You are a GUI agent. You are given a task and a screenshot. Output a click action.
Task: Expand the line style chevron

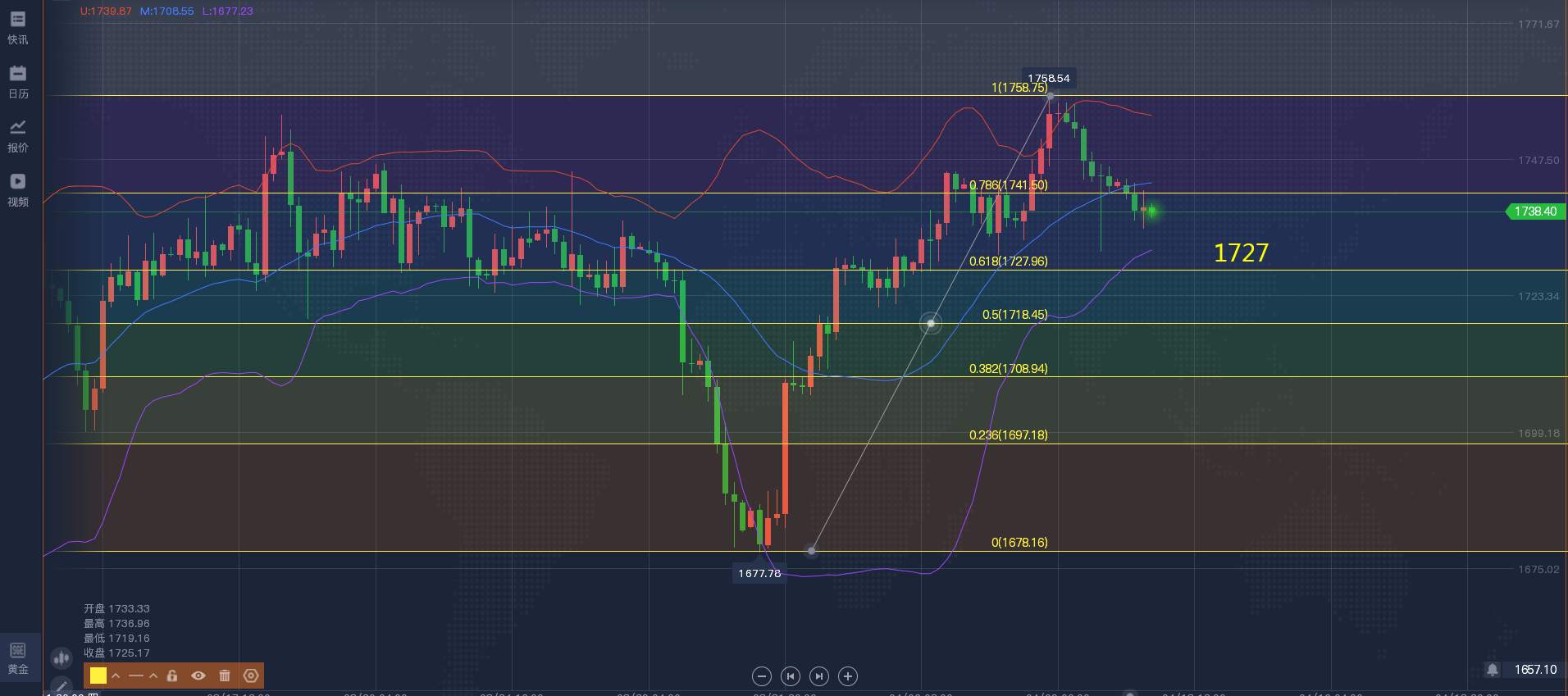tap(153, 676)
